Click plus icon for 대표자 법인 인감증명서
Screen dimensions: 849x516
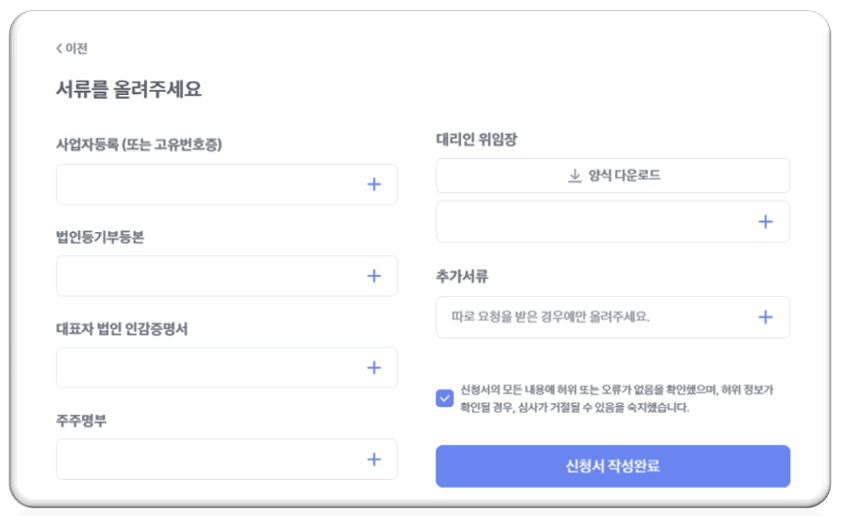[374, 368]
